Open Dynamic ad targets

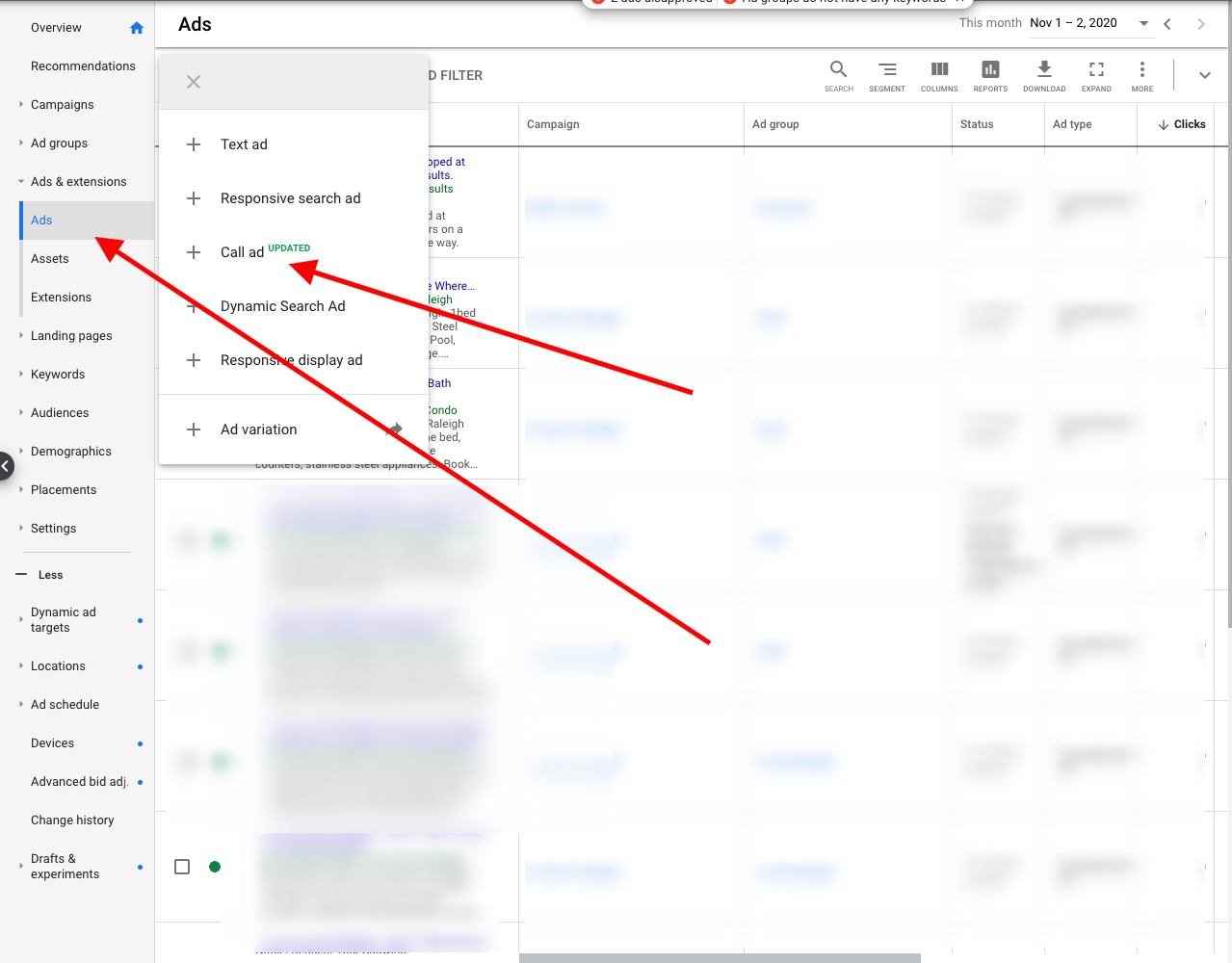coord(64,620)
